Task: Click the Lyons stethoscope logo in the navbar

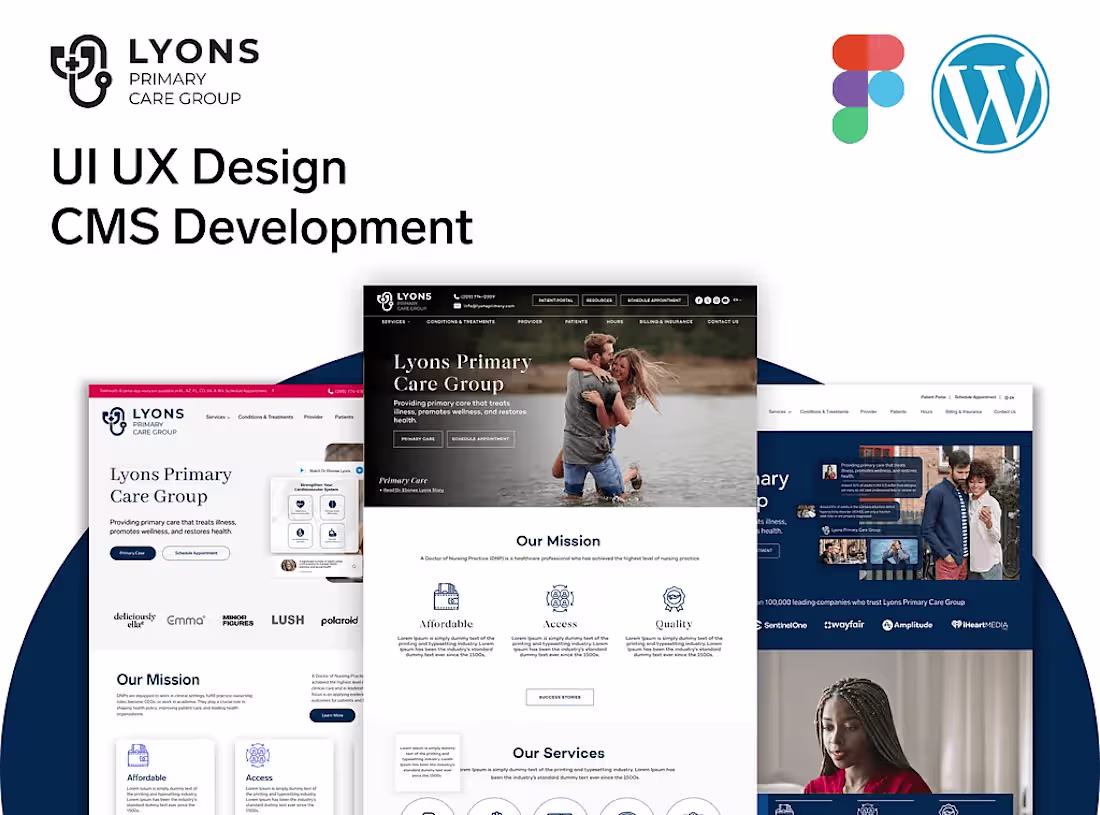Action: (x=383, y=300)
